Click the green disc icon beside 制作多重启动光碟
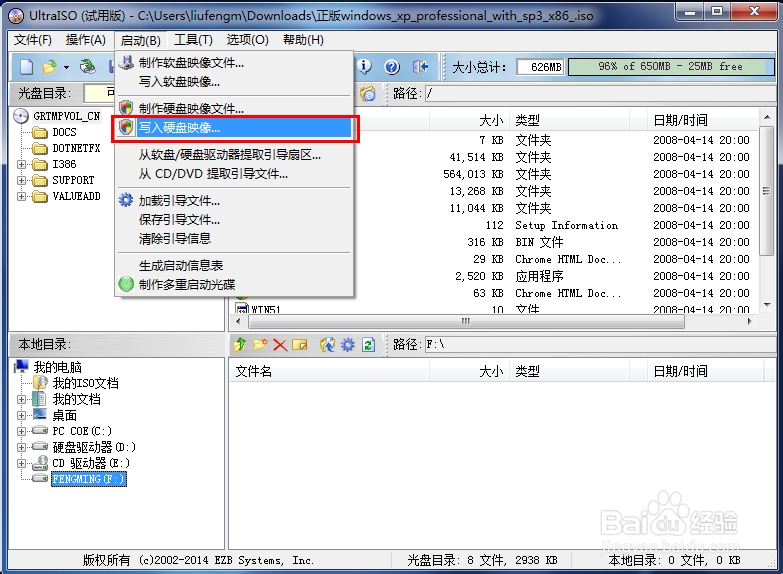Image resolution: width=783 pixels, height=574 pixels. click(126, 284)
